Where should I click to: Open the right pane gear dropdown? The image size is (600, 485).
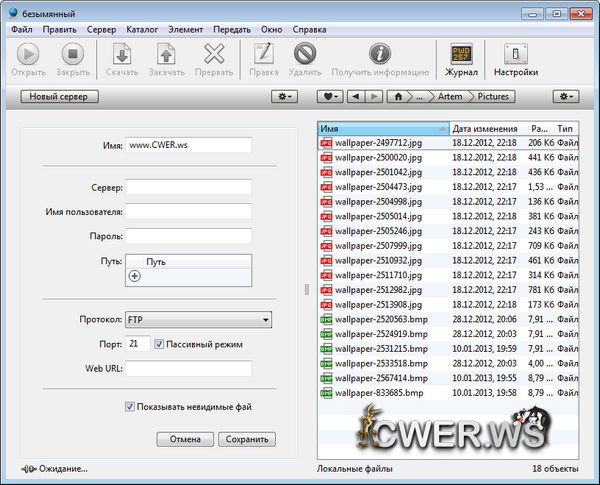(x=566, y=96)
